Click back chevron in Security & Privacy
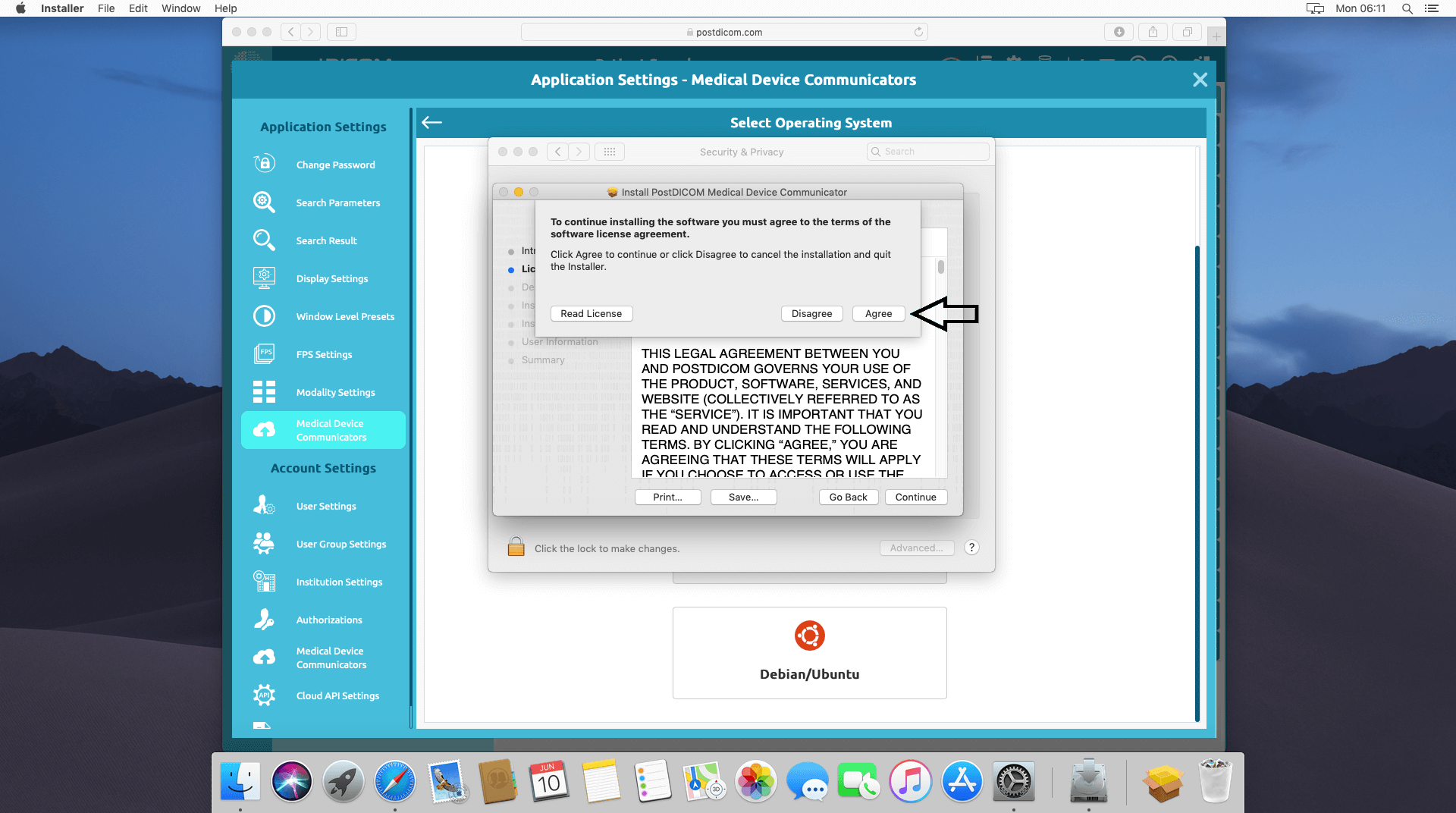Screen dimensions: 1456x813 coord(558,152)
